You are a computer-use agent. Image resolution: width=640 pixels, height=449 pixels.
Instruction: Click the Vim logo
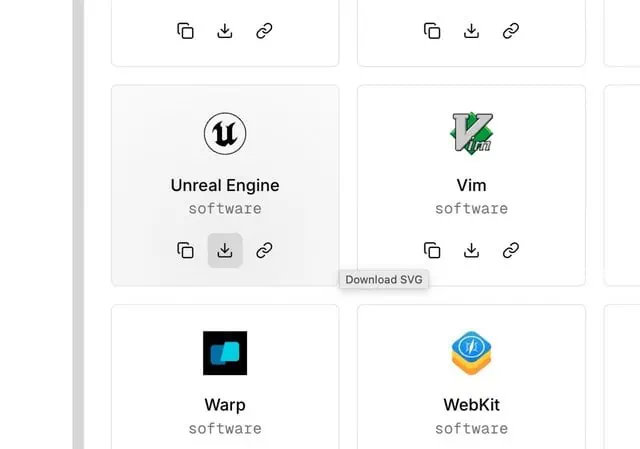471,133
